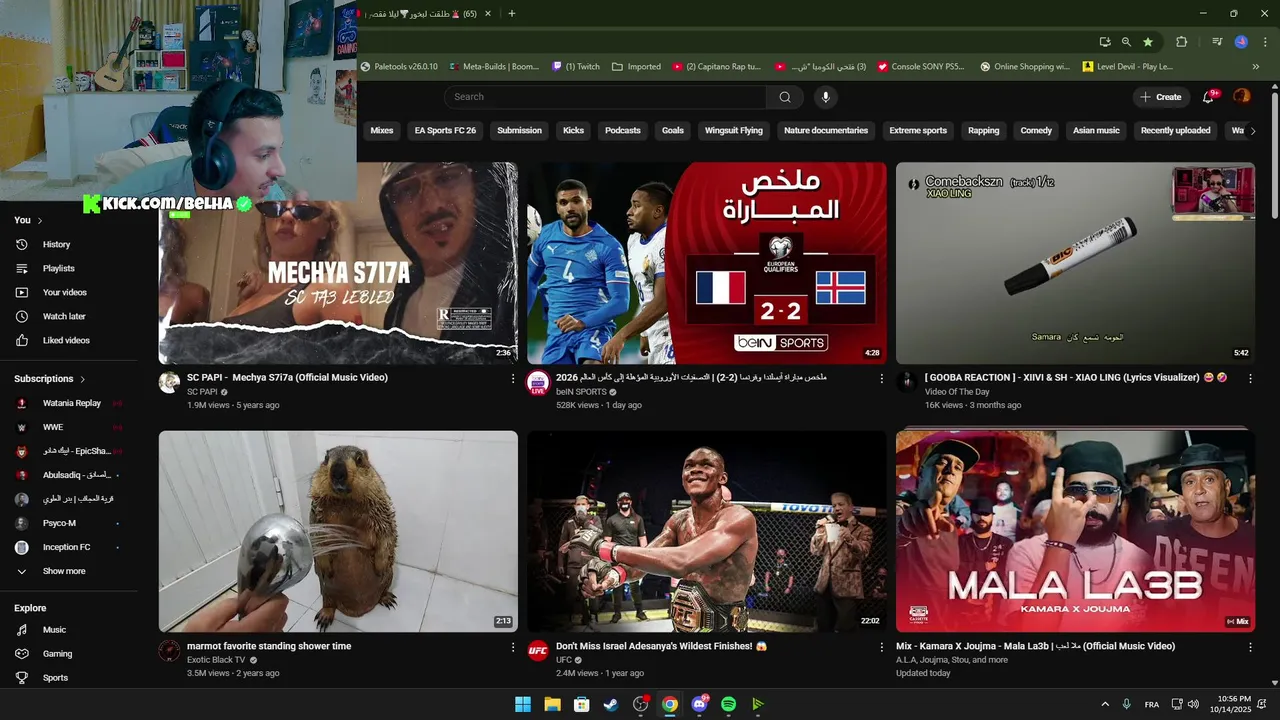Open Windows Start menu
This screenshot has height=720, width=1280.
tap(522, 704)
